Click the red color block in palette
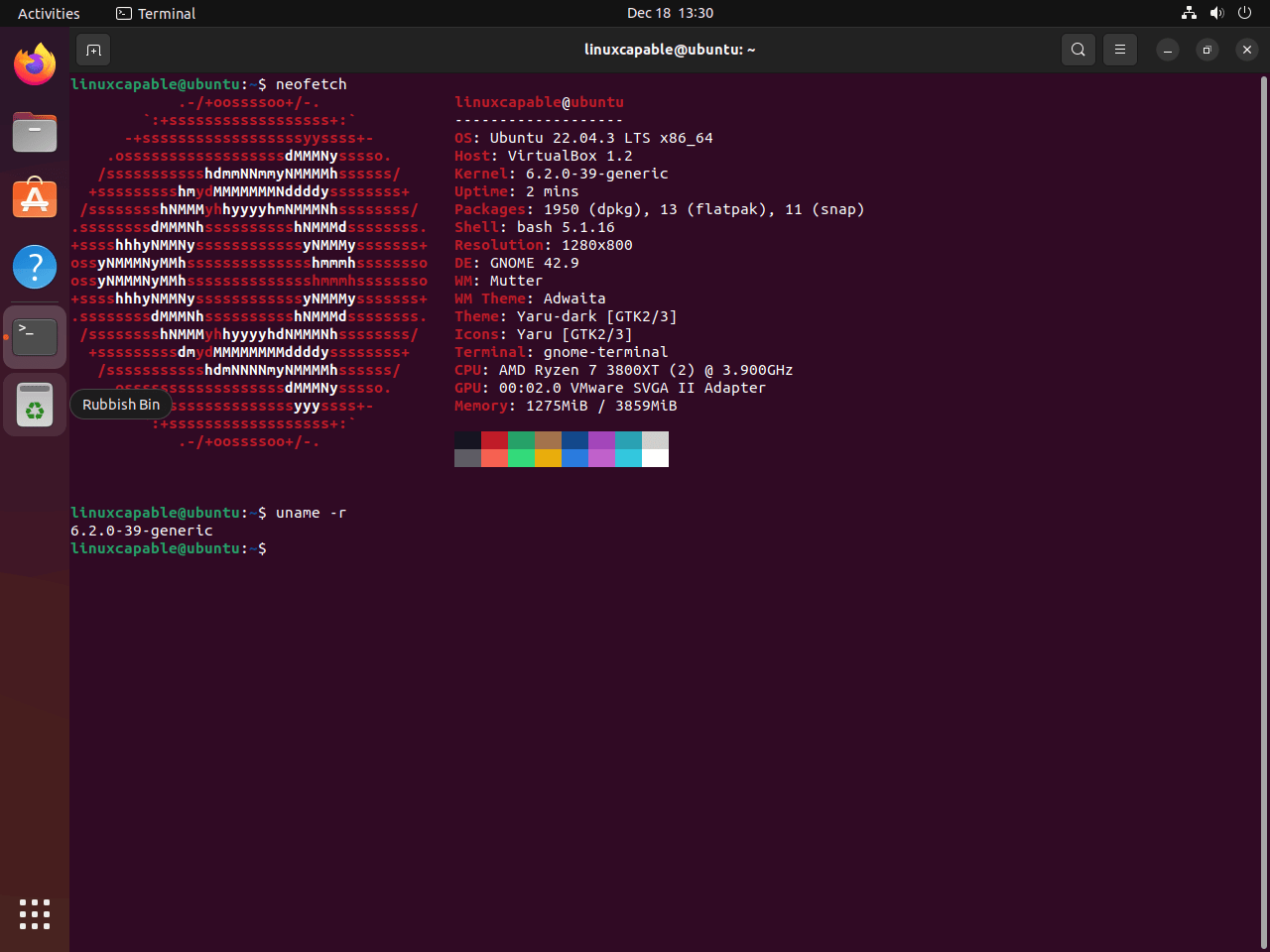Image resolution: width=1270 pixels, height=952 pixels. tap(494, 440)
